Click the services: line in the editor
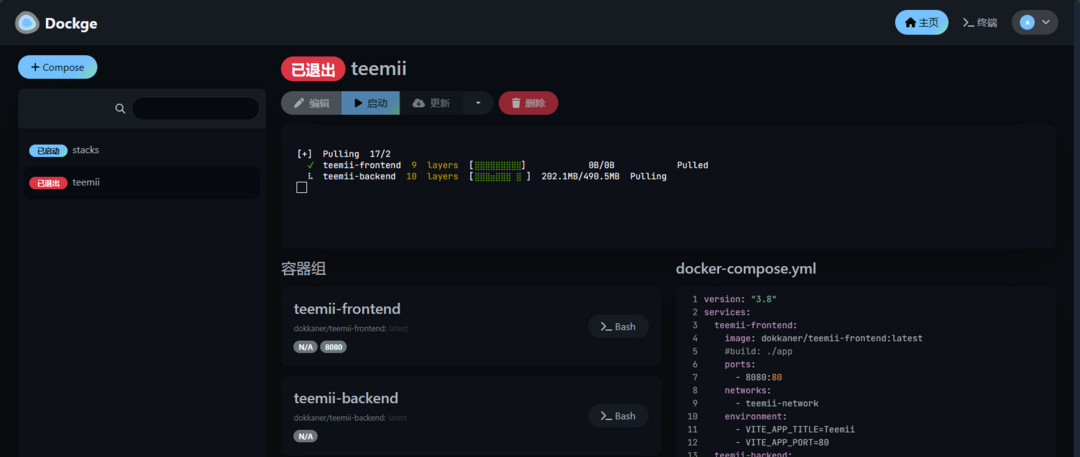The height and width of the screenshot is (457, 1080). tap(727, 312)
